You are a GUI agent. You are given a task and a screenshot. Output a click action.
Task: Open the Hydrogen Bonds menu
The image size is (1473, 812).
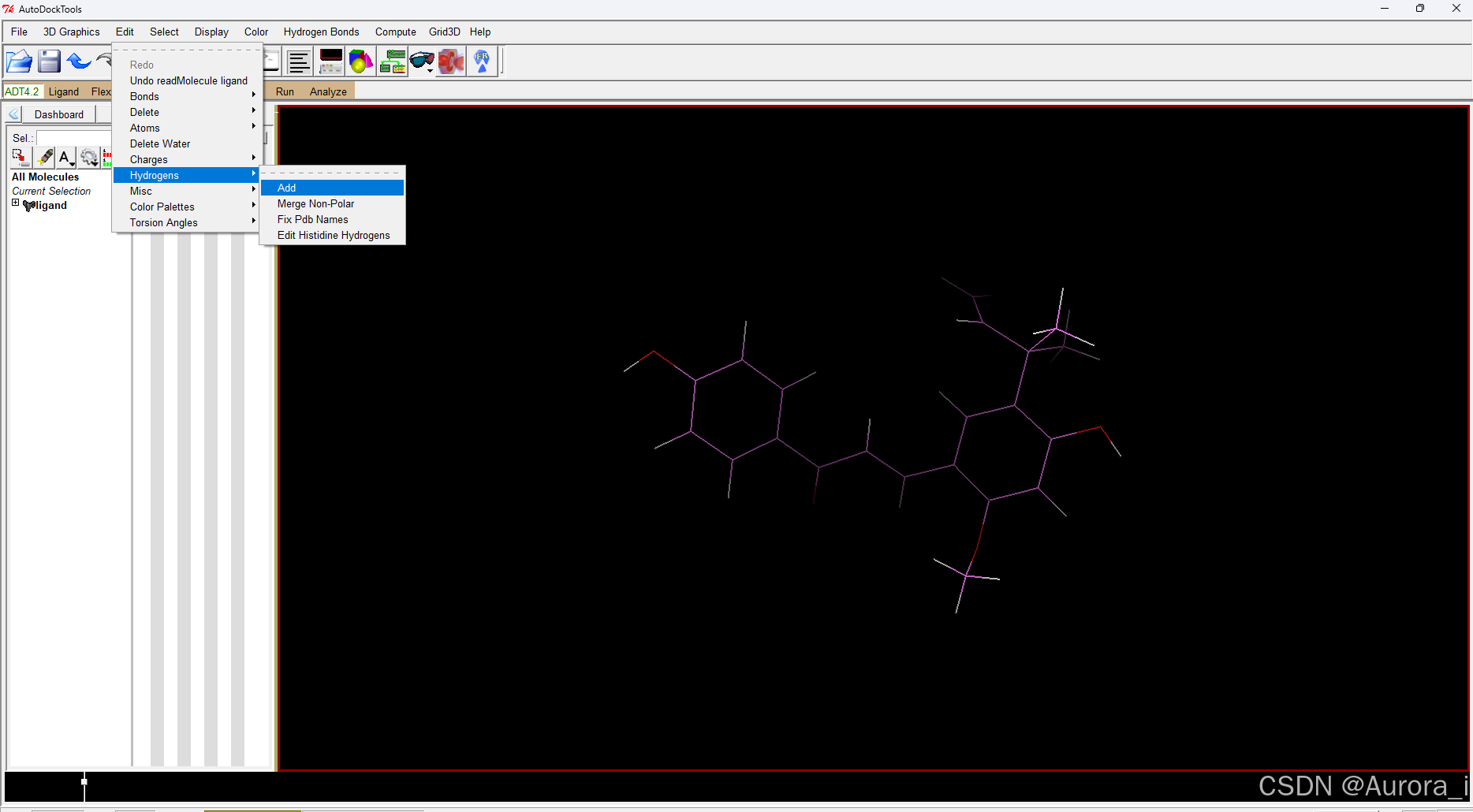tap(321, 32)
